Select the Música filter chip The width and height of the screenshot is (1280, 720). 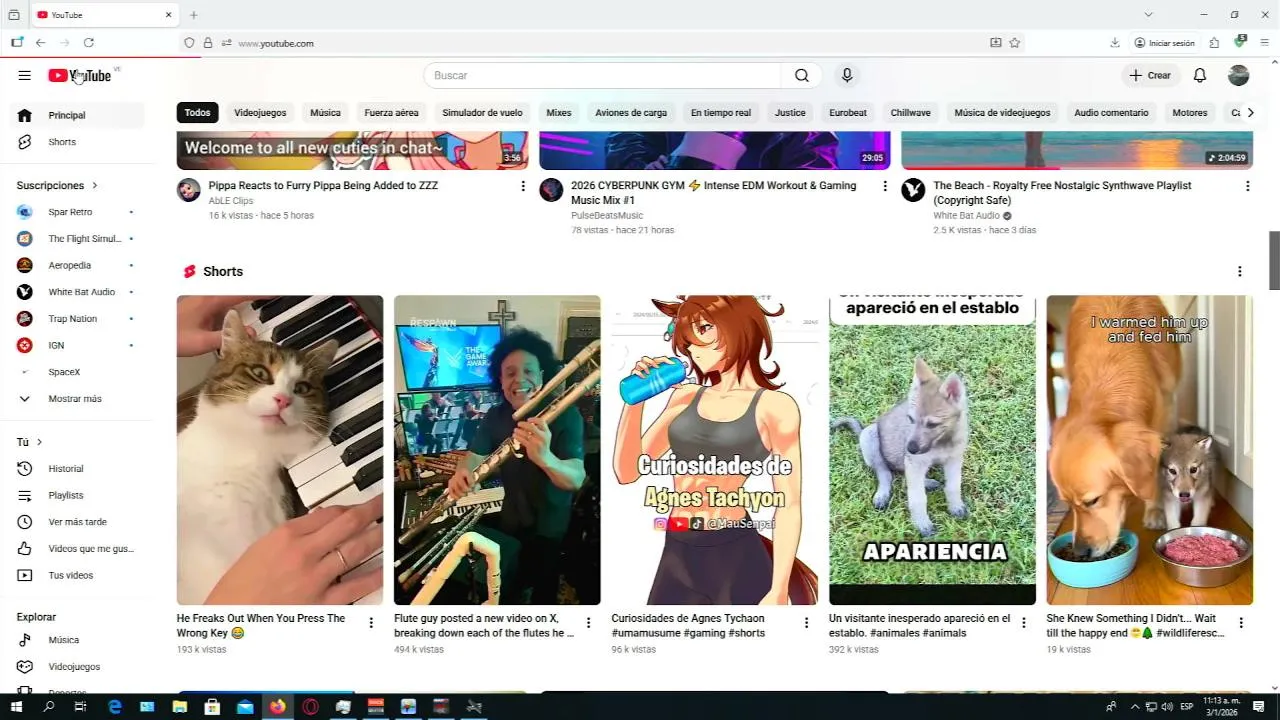[x=325, y=113]
